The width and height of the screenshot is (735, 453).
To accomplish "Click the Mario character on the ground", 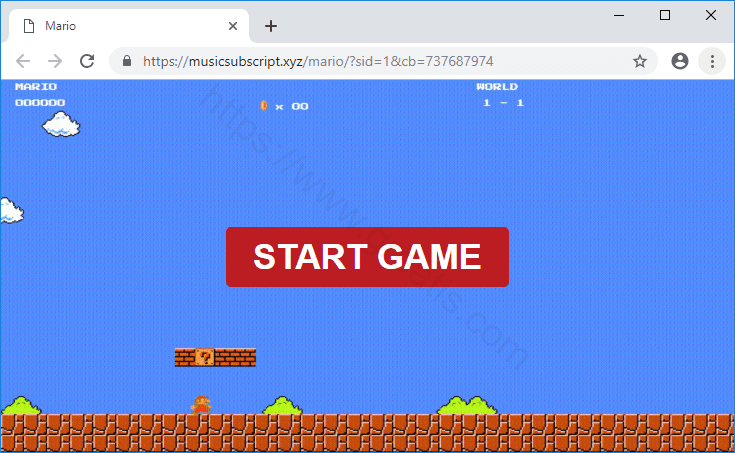I will coord(201,404).
